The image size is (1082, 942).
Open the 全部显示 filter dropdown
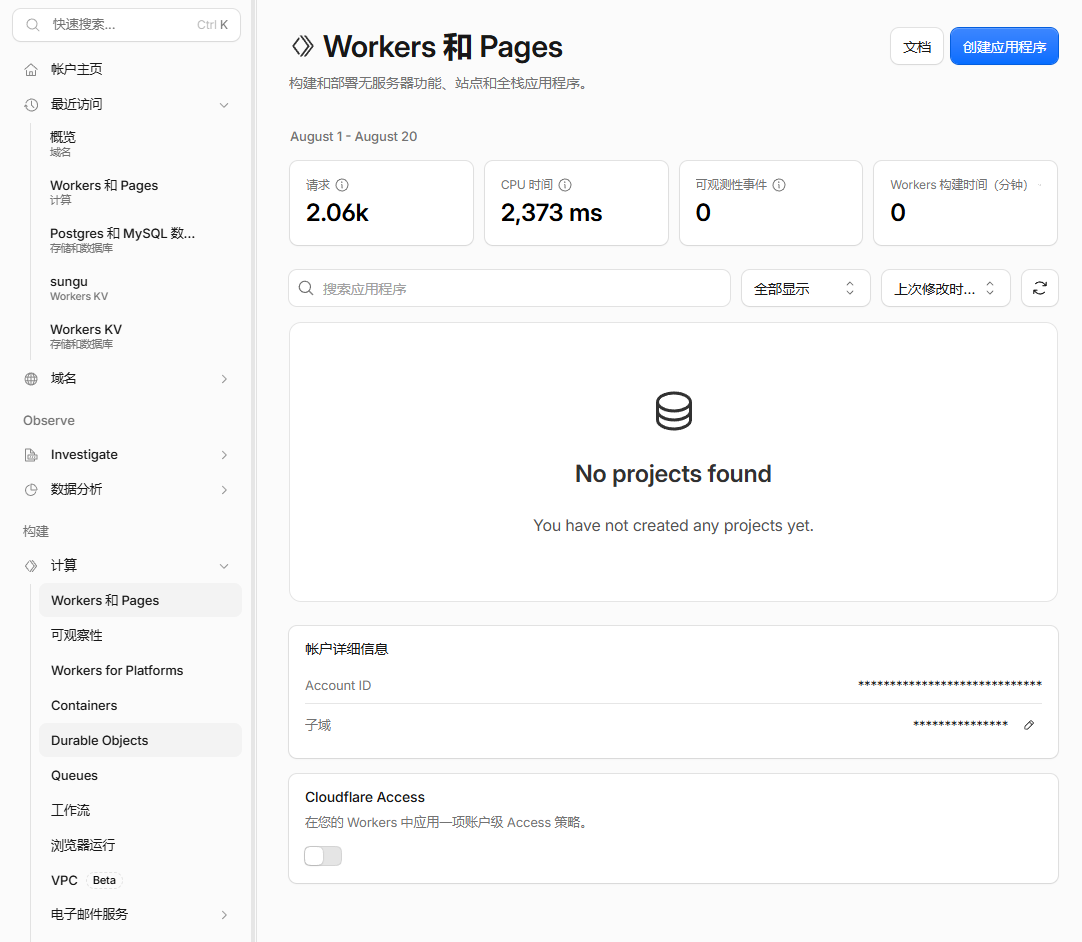point(805,288)
